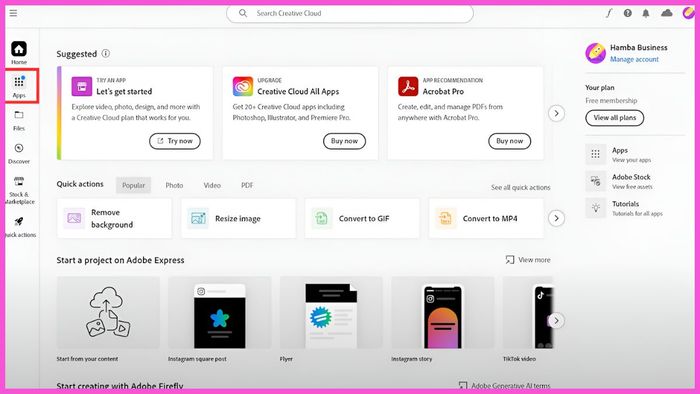The image size is (700, 394).
Task: Click the Let's get started app icon
Action: coord(82,86)
